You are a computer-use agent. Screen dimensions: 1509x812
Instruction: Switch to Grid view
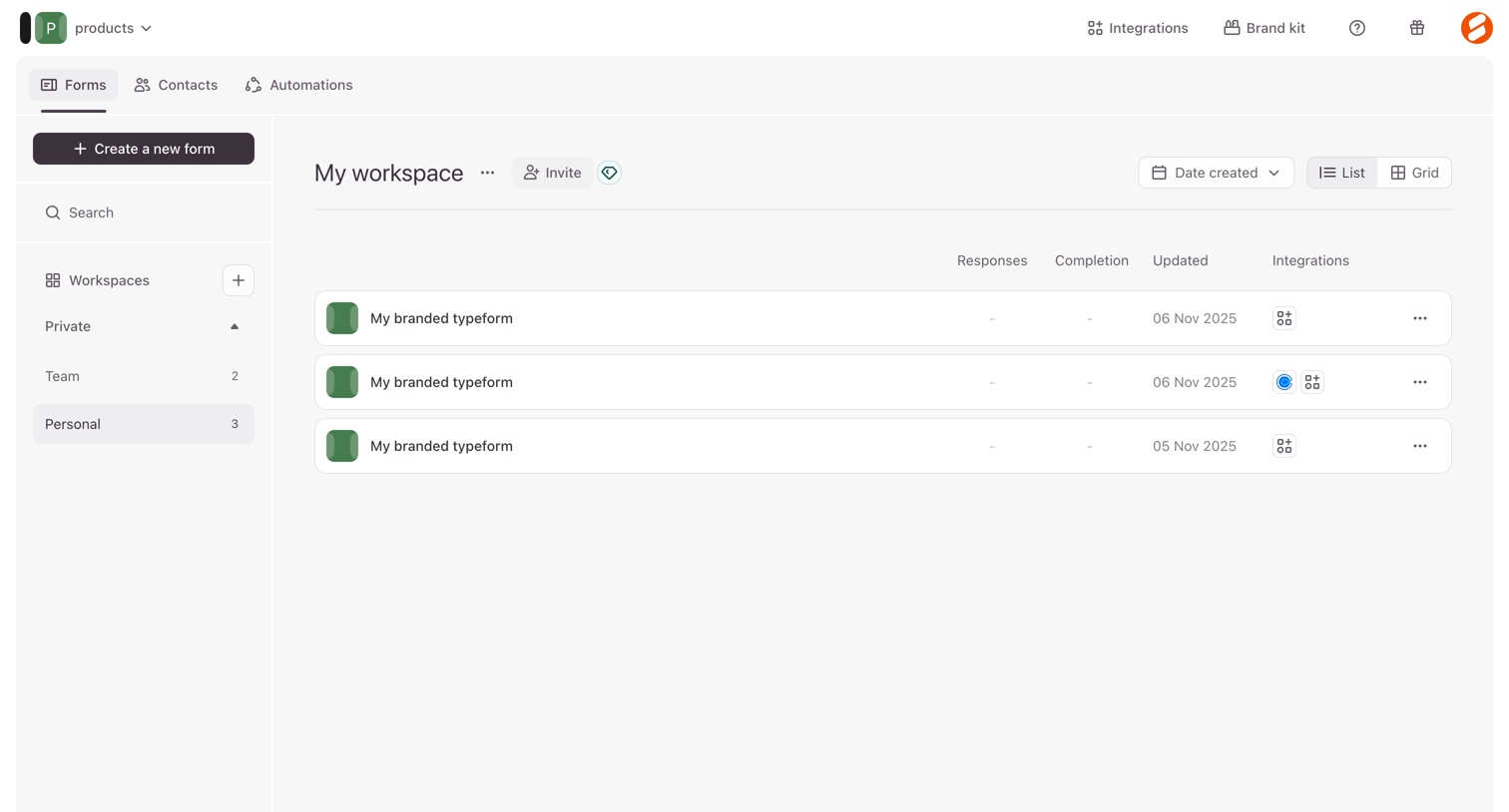[1414, 173]
